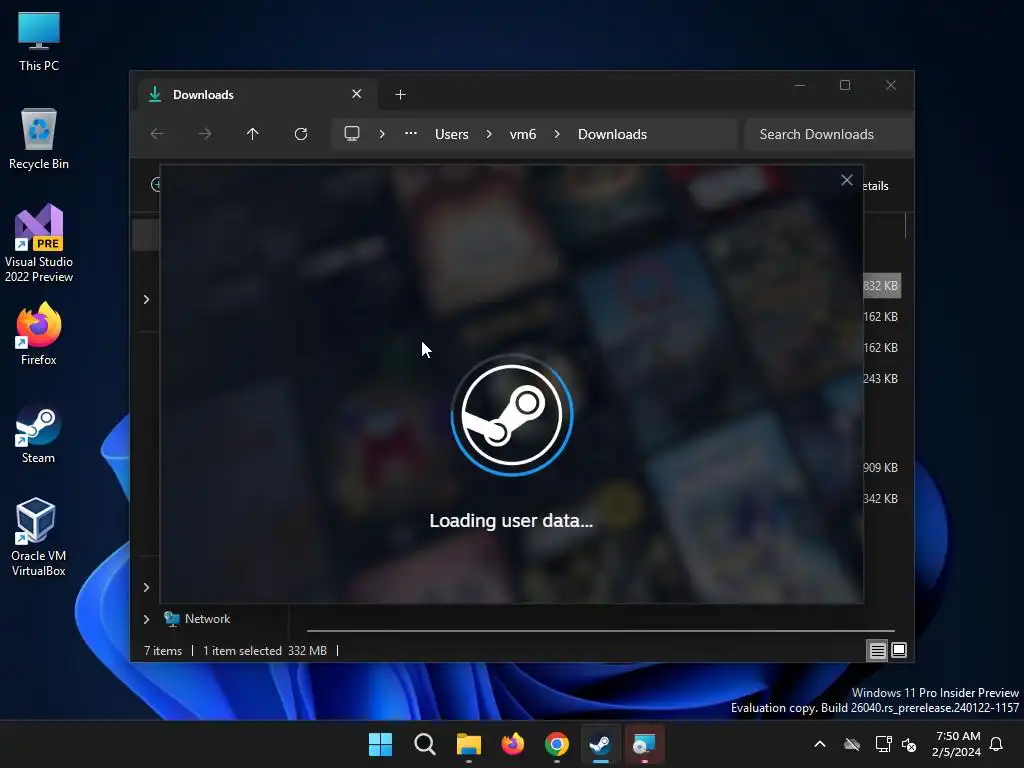1024x768 pixels.
Task: Select the file sized 832 KB
Action: tap(881, 286)
